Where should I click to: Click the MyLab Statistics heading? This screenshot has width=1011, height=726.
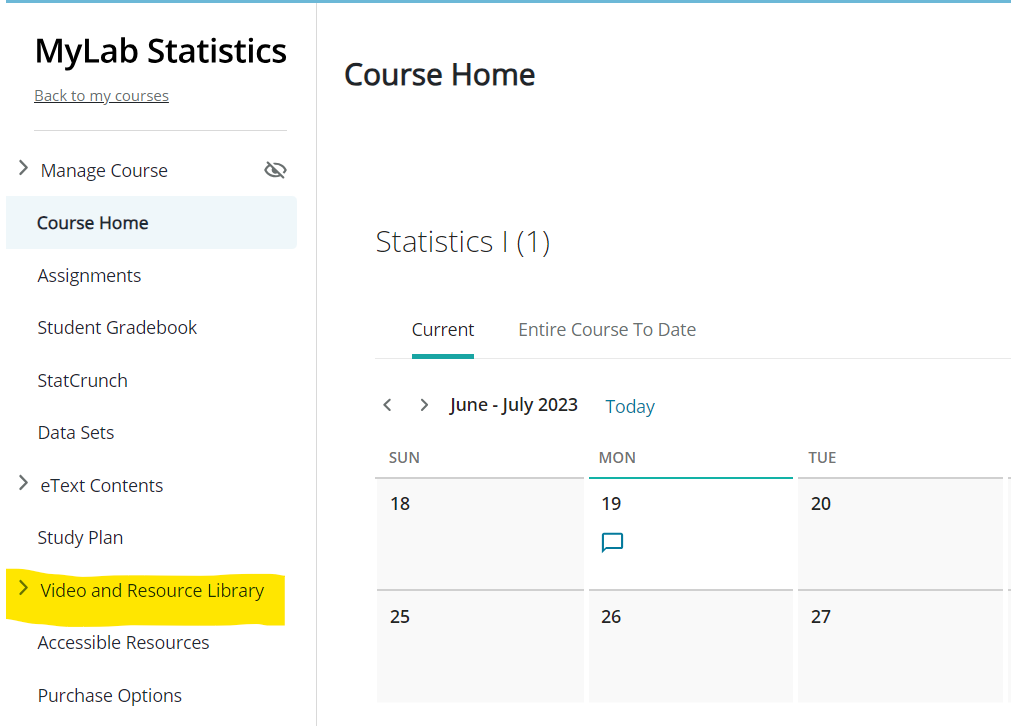coord(161,51)
